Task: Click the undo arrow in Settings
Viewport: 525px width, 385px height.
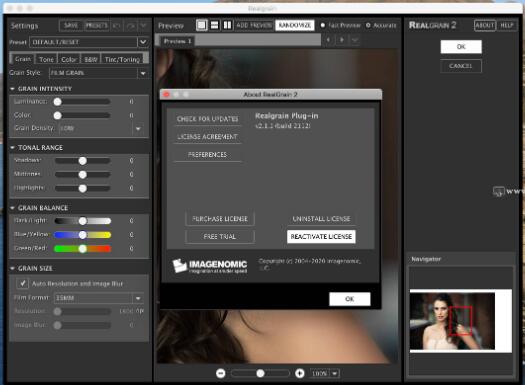Action: (117, 25)
